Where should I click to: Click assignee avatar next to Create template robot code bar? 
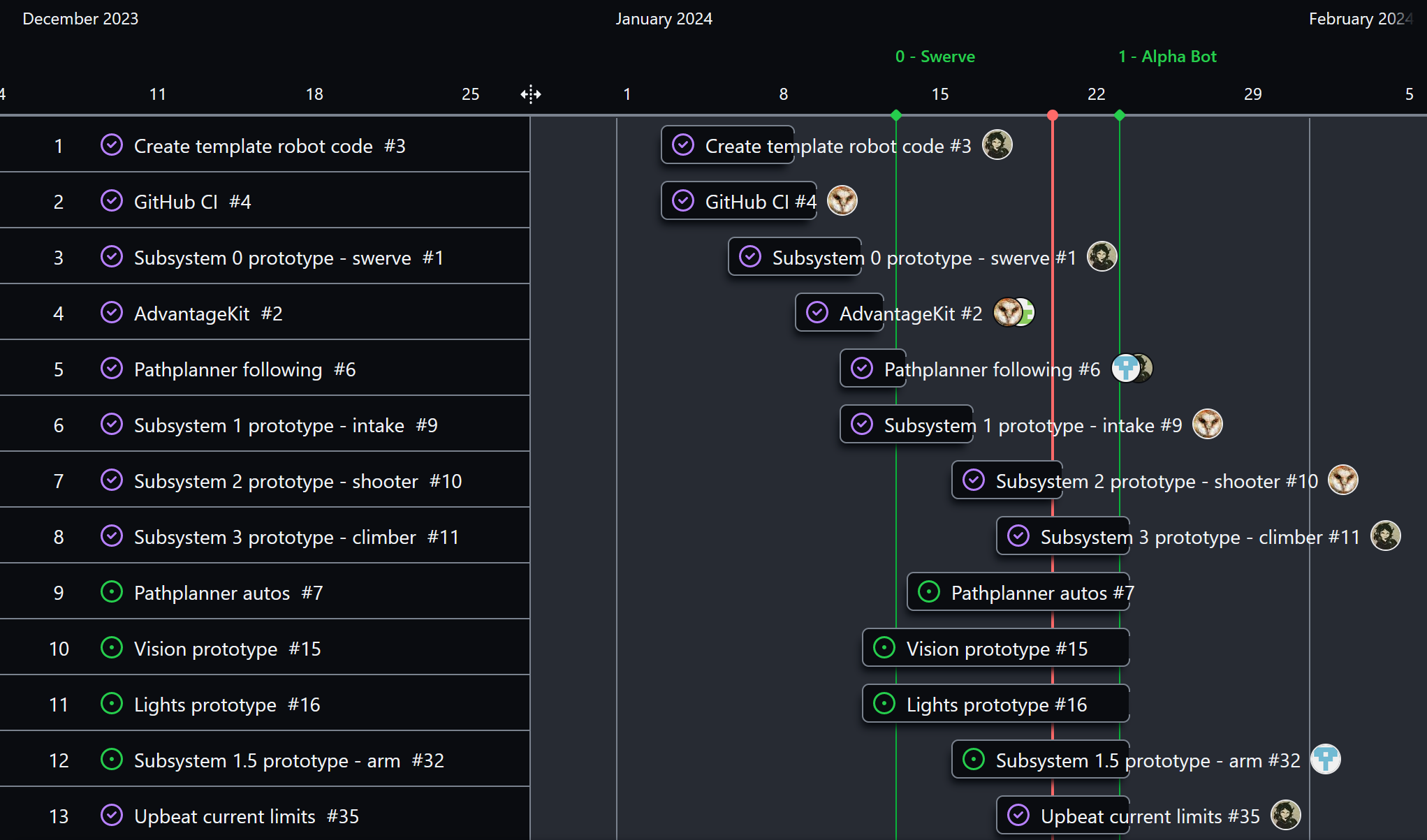pyautogui.click(x=997, y=145)
